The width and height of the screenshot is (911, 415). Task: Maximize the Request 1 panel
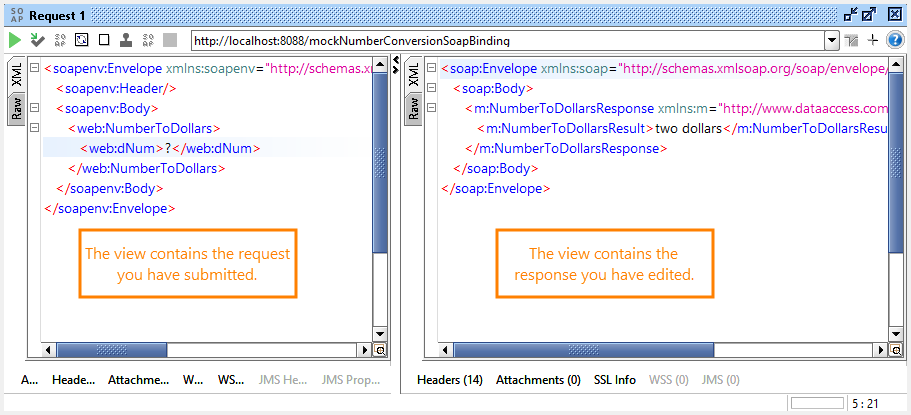[870, 15]
